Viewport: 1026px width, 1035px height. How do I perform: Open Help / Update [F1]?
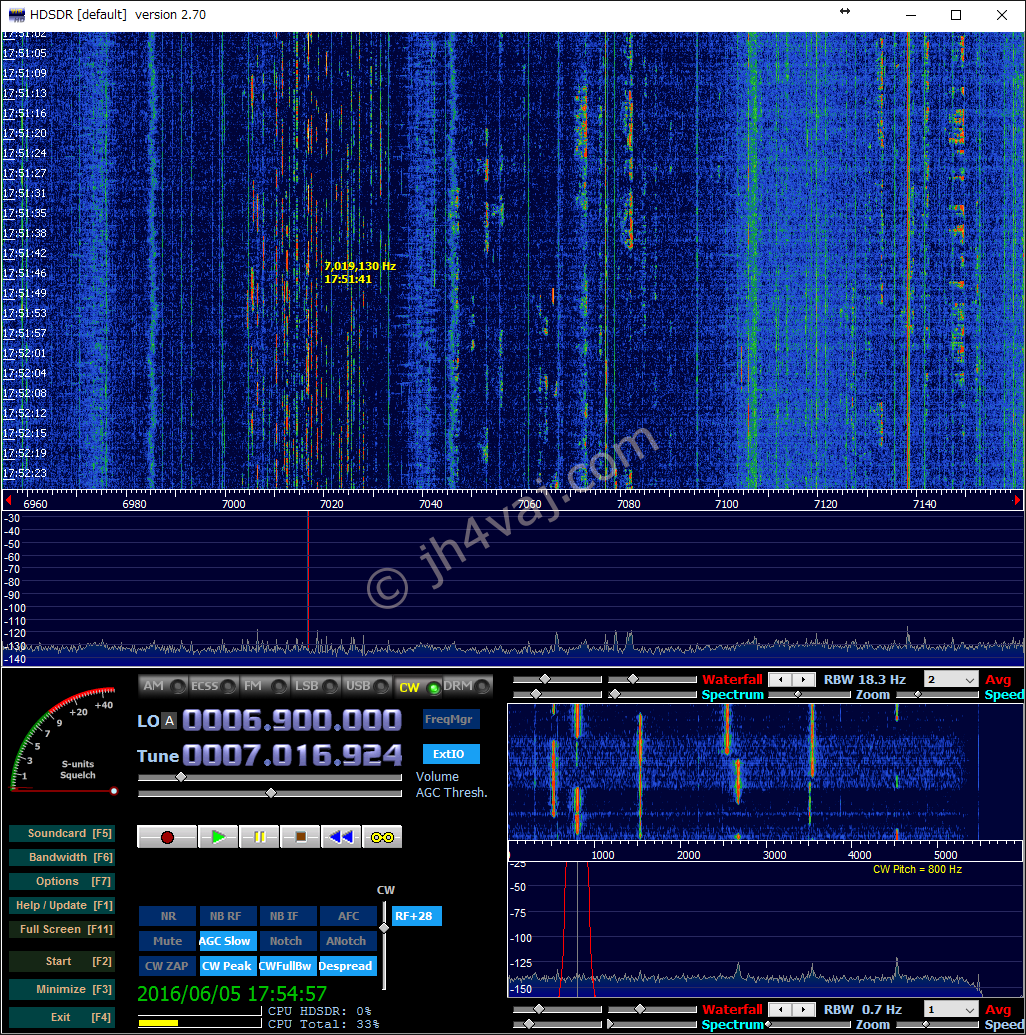pos(62,906)
